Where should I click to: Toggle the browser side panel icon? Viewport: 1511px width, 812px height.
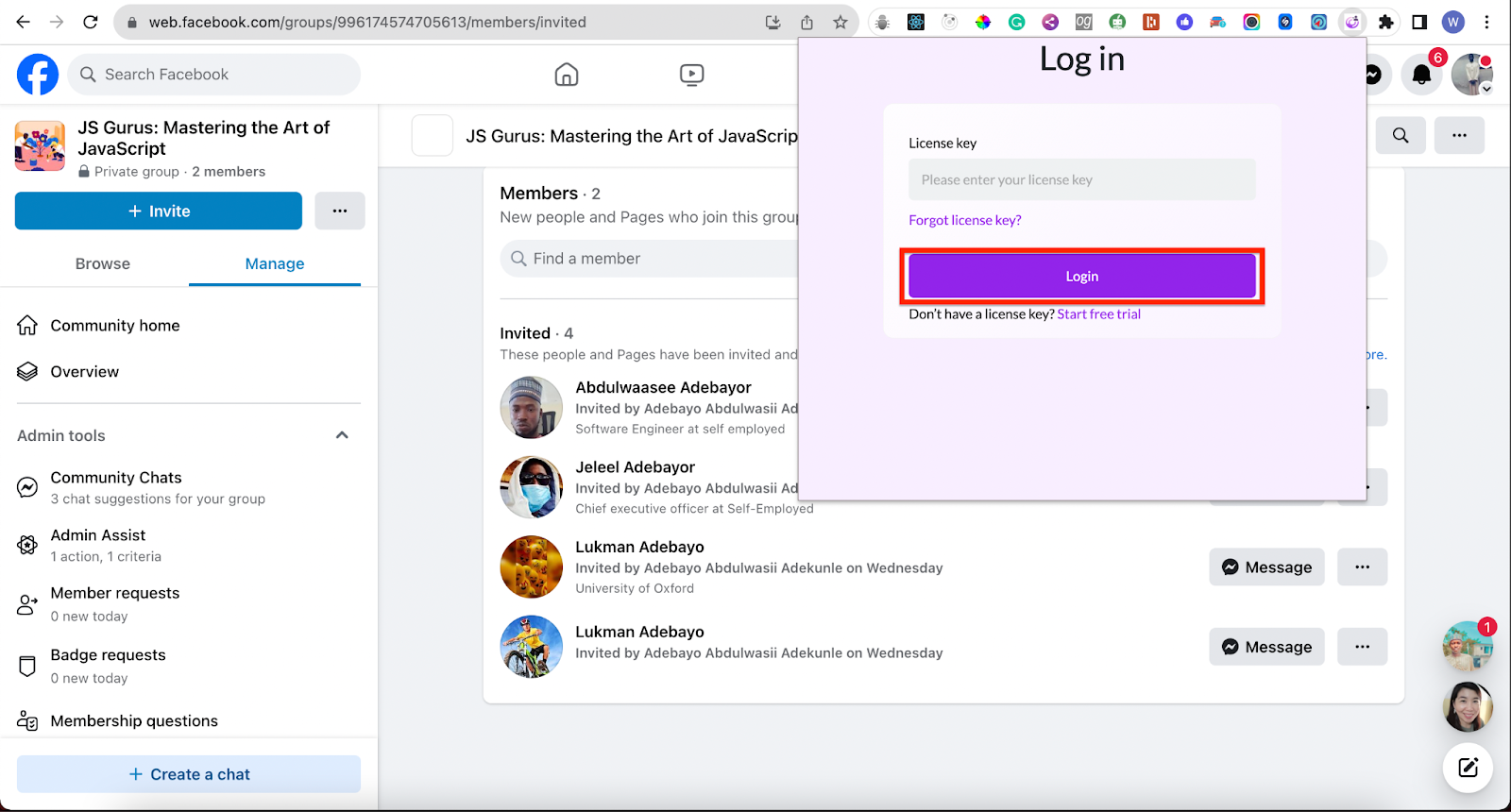pyautogui.click(x=1419, y=22)
